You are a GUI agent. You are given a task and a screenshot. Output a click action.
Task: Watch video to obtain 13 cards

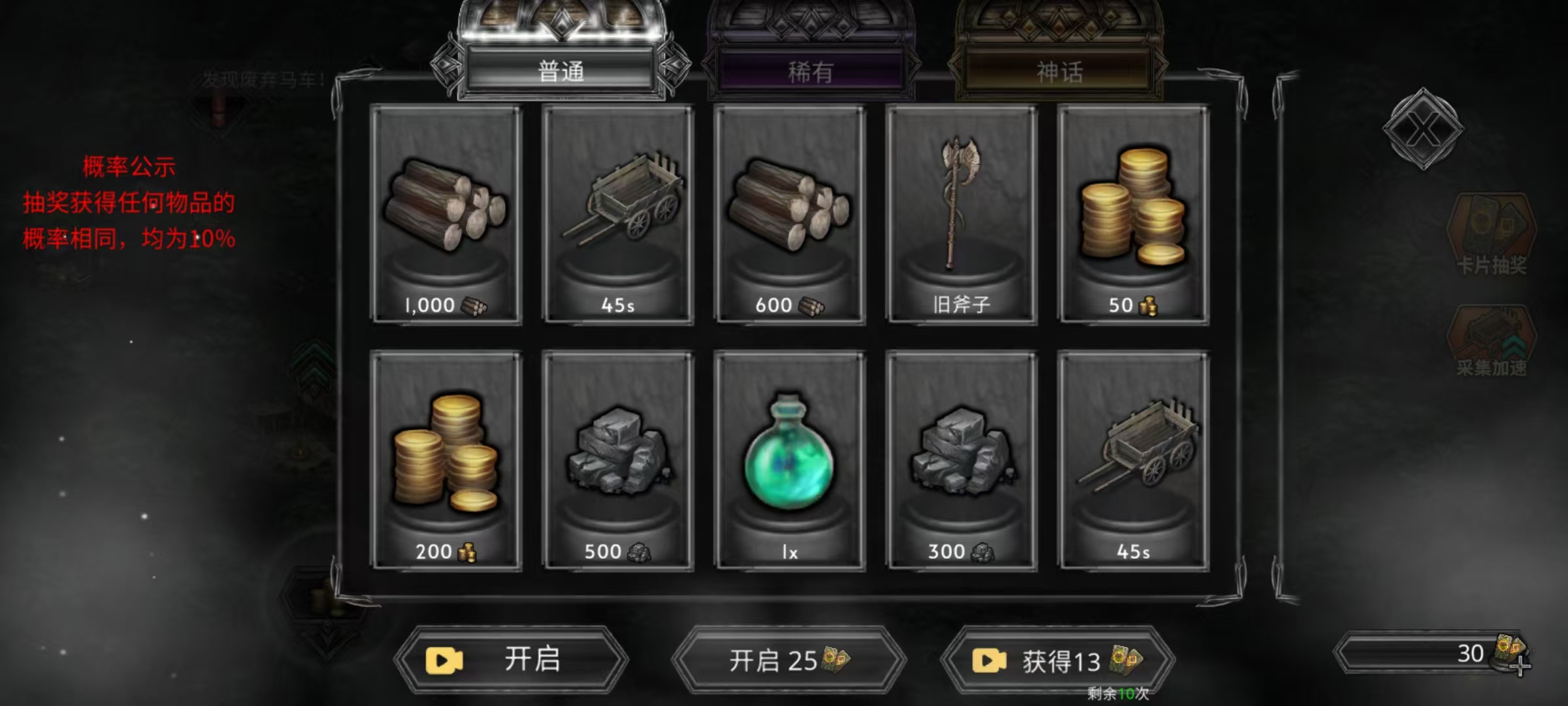tap(1058, 661)
